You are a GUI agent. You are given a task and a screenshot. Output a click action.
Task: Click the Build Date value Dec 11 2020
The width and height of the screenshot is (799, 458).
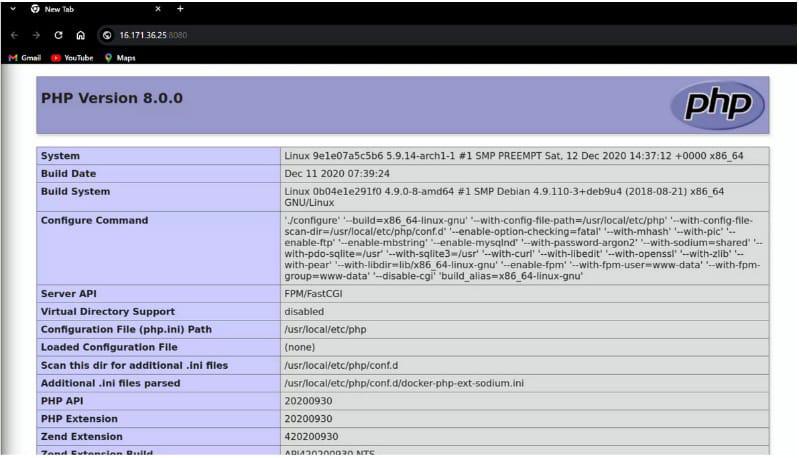tap(337, 174)
